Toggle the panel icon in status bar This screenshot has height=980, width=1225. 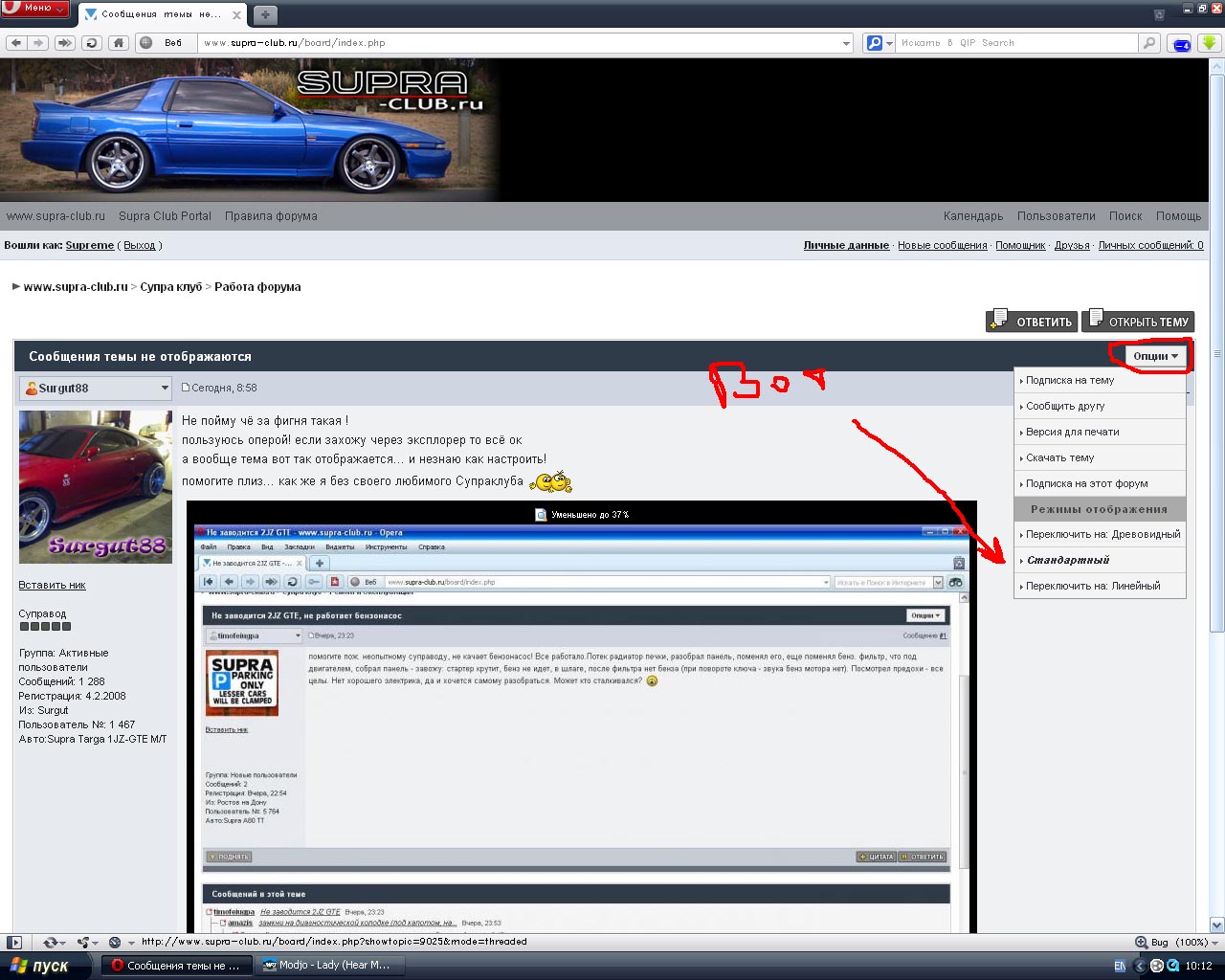pyautogui.click(x=14, y=943)
